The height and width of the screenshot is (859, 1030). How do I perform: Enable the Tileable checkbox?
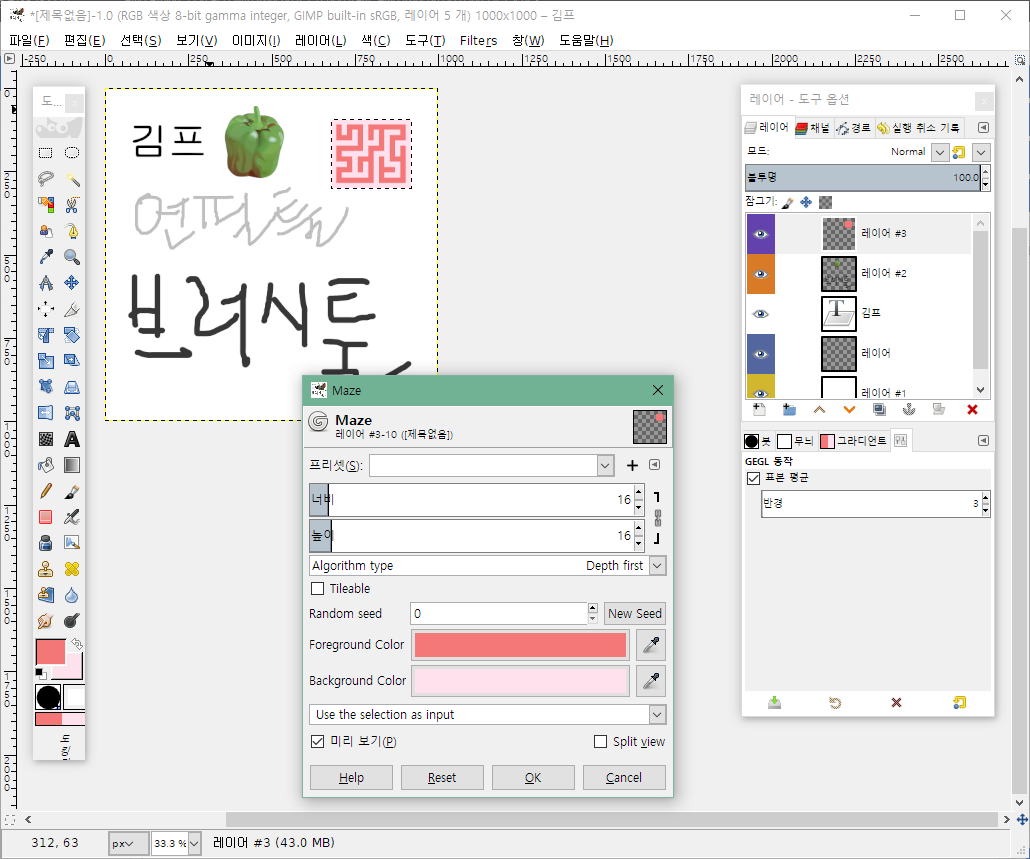(x=317, y=588)
